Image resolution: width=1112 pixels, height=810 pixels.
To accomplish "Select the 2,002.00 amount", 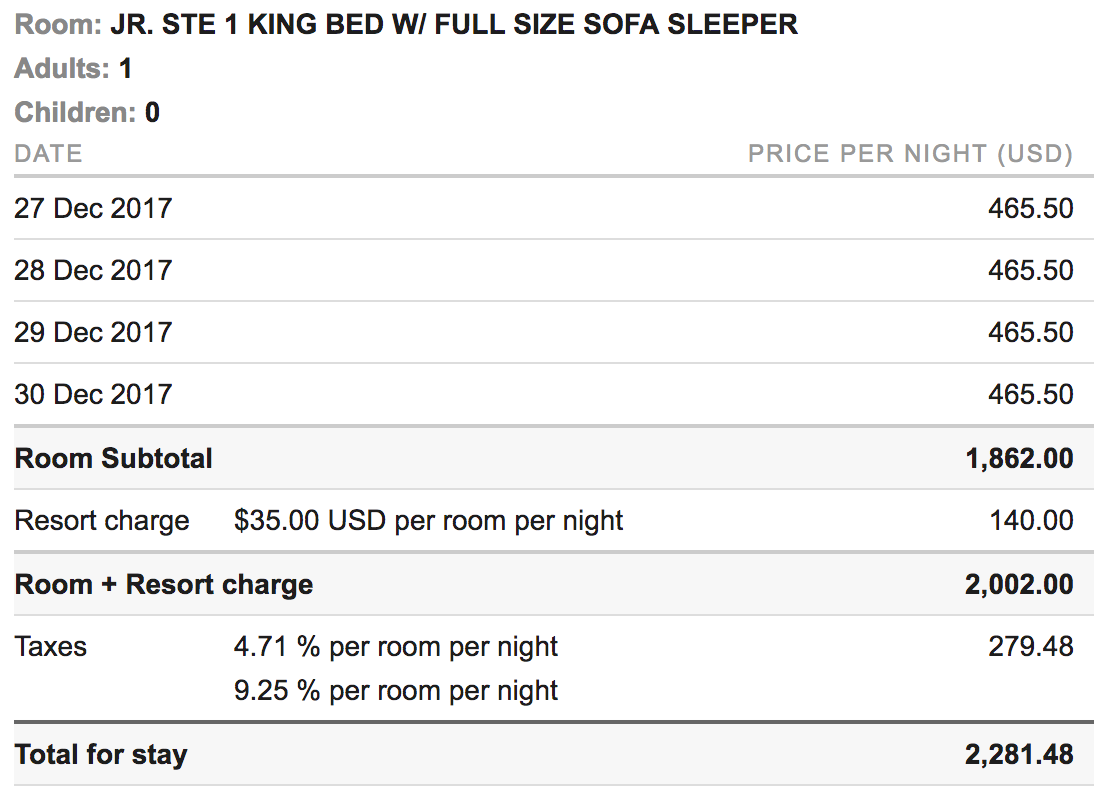I will coord(1019,584).
